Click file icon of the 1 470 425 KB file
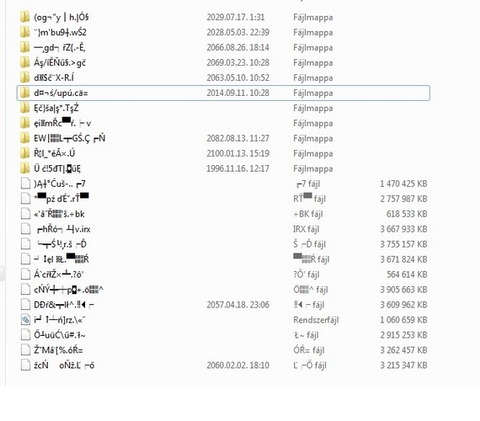480x421 pixels. 25,184
